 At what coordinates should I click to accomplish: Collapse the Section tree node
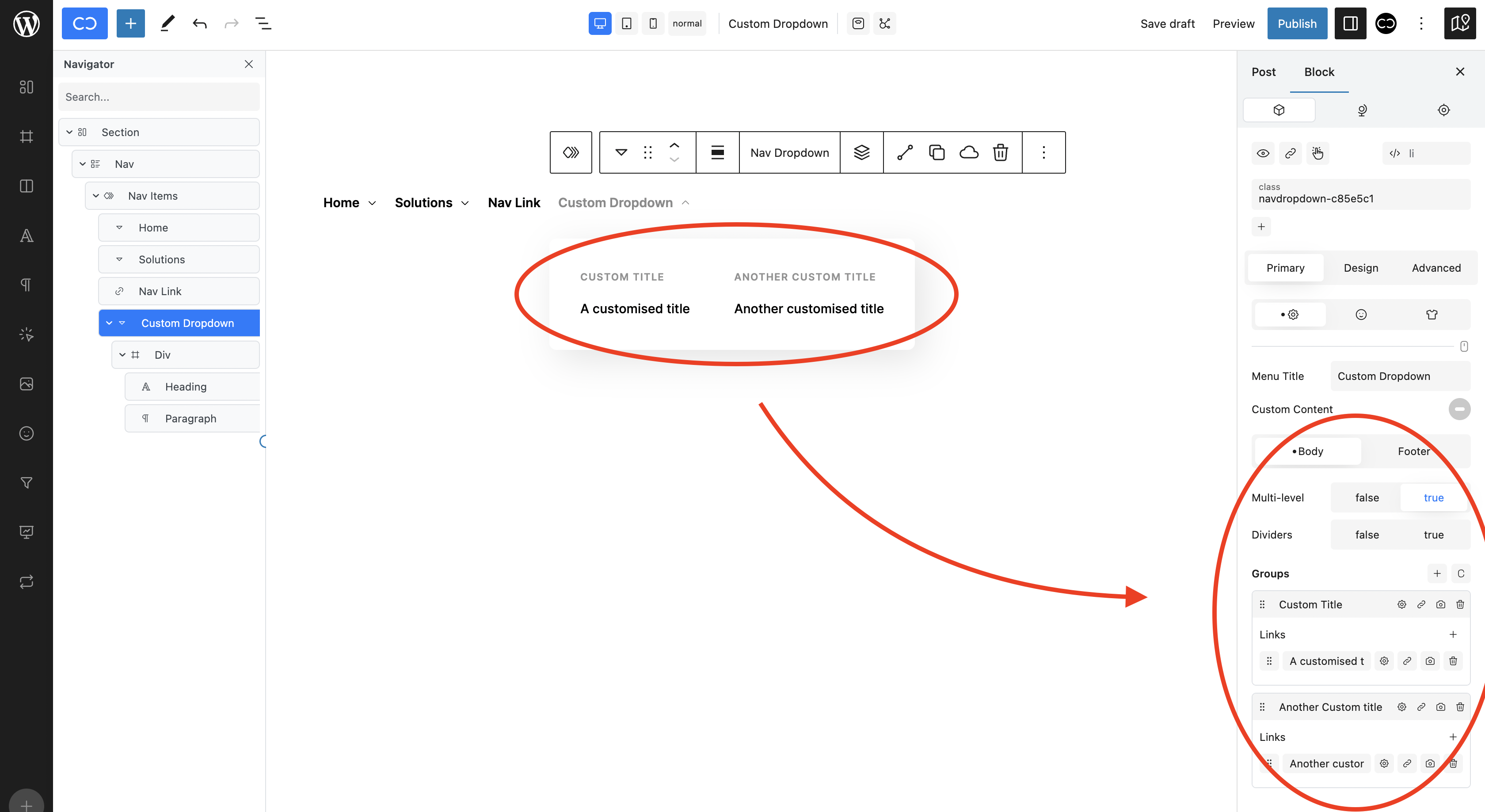pyautogui.click(x=69, y=133)
